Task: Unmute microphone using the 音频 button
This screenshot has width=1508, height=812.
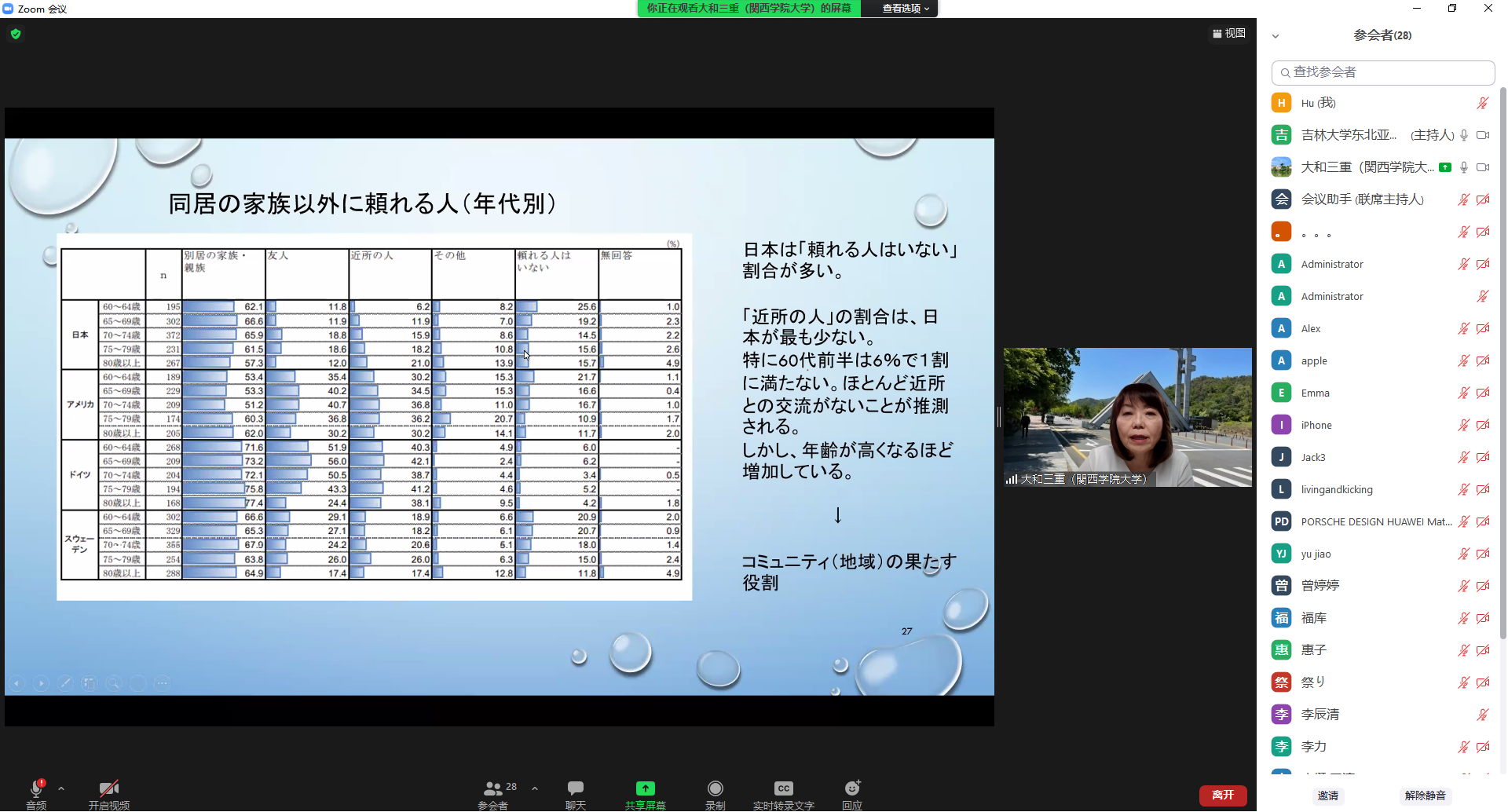Action: [x=36, y=789]
